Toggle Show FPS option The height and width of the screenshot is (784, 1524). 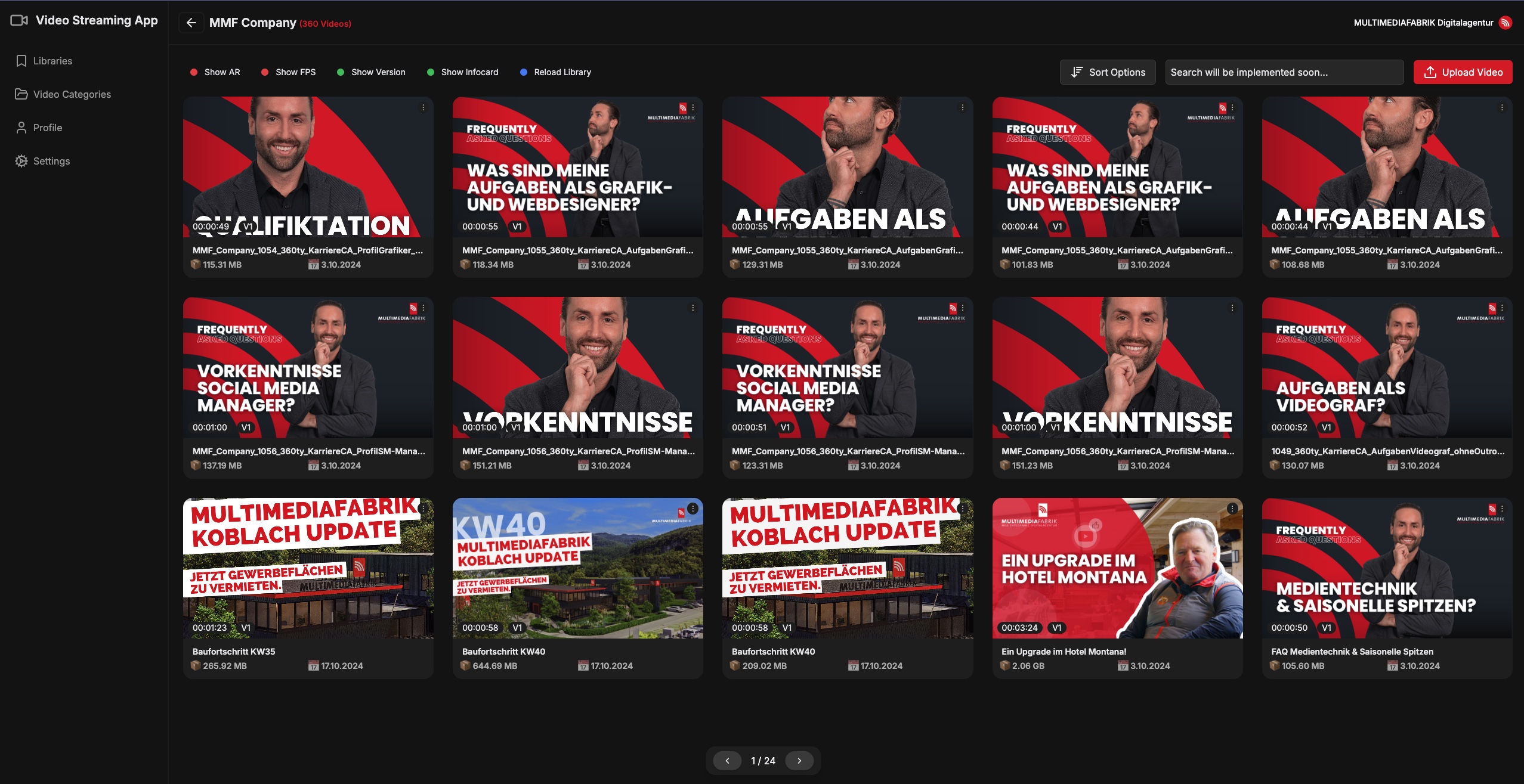(288, 72)
